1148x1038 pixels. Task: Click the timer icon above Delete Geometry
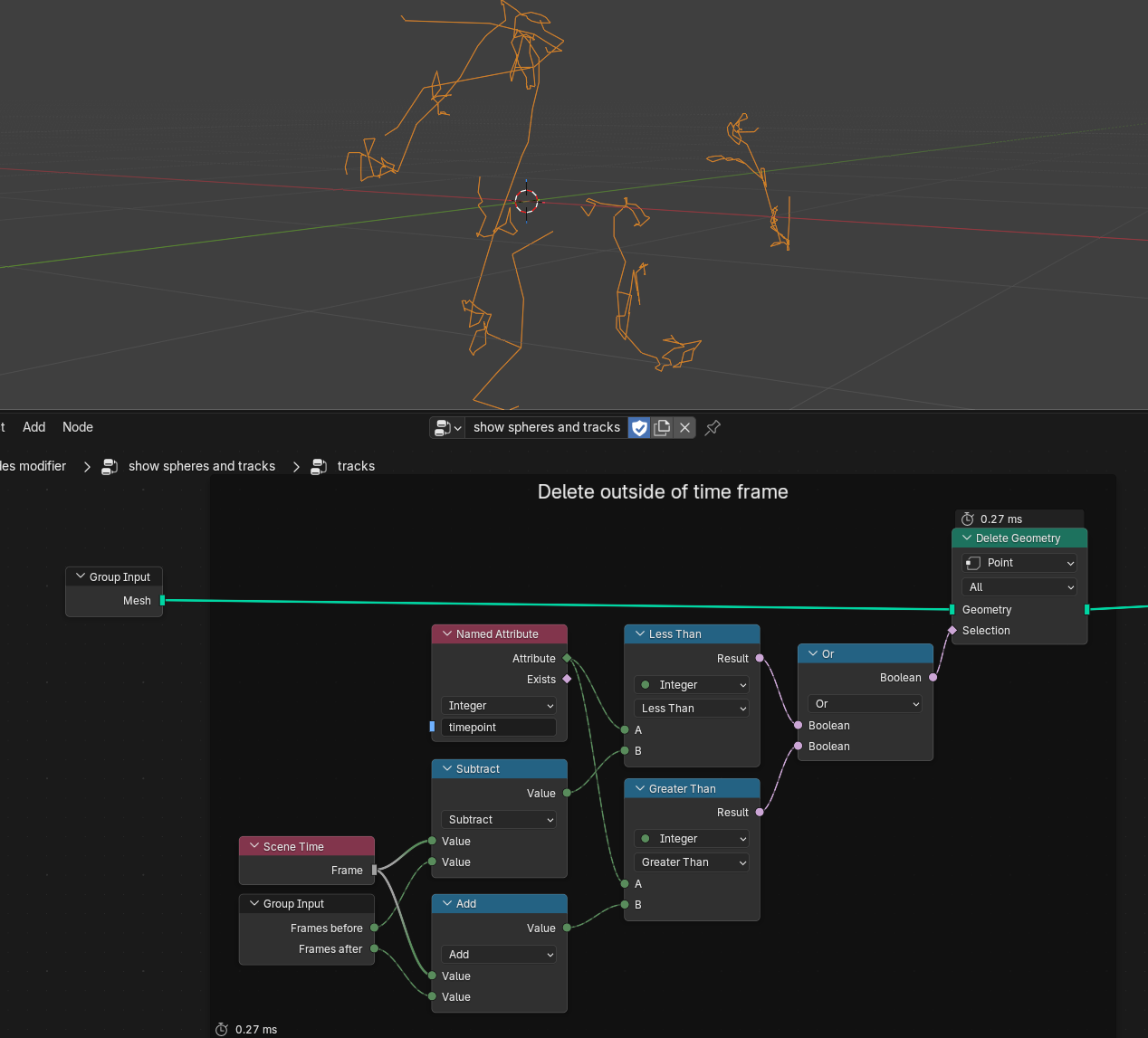(967, 519)
